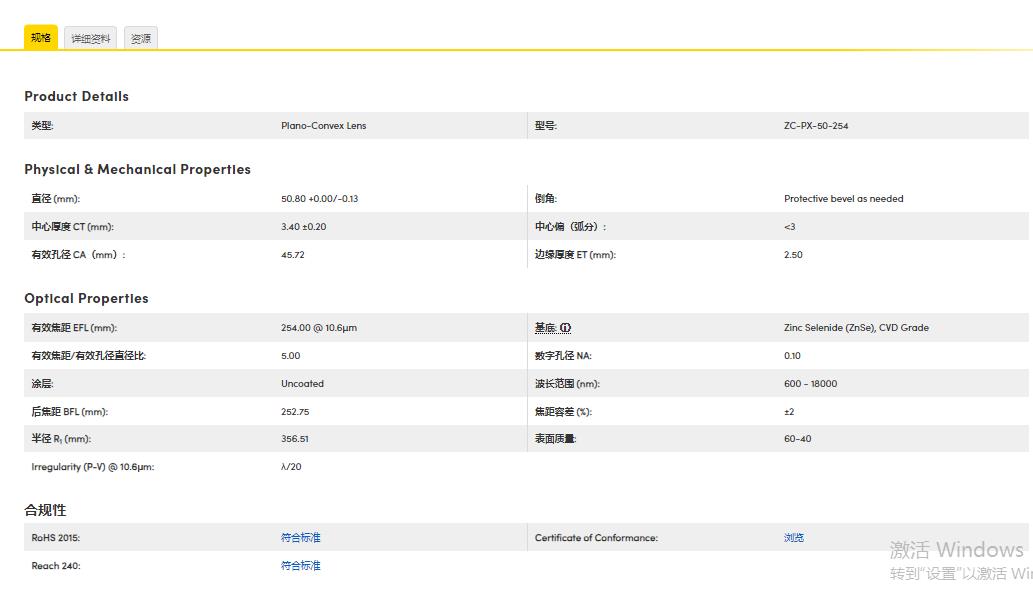1033x601 pixels.
Task: Click the Zinc Selenide substrate value
Action: click(x=856, y=328)
